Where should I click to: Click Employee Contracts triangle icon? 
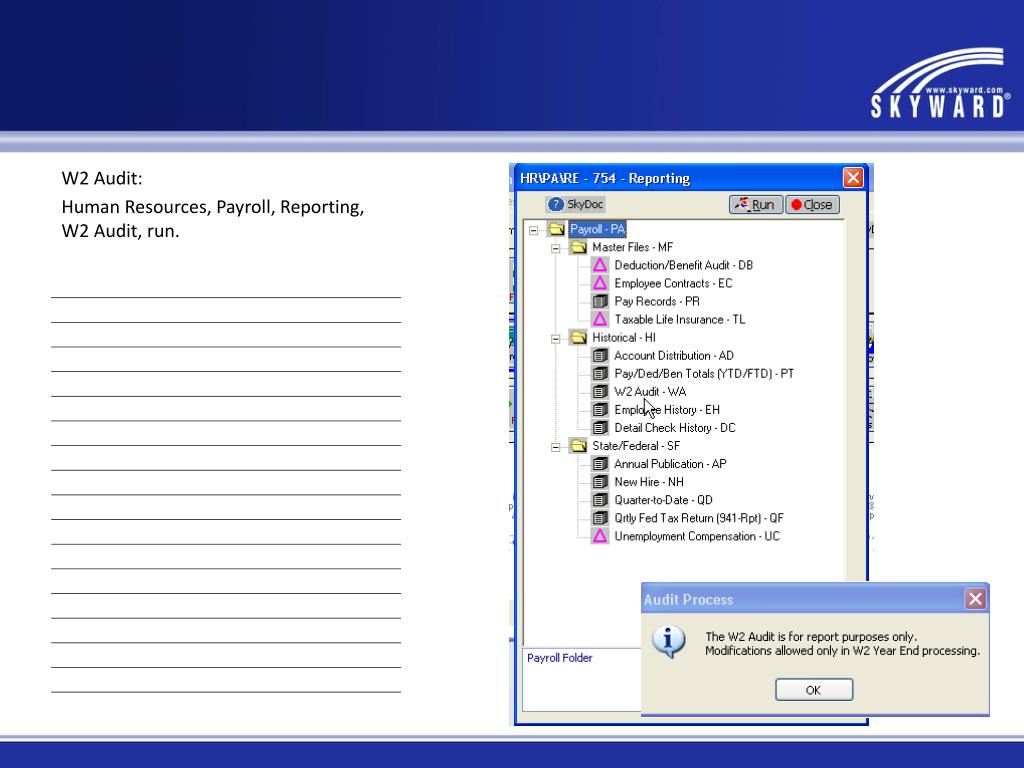click(600, 283)
